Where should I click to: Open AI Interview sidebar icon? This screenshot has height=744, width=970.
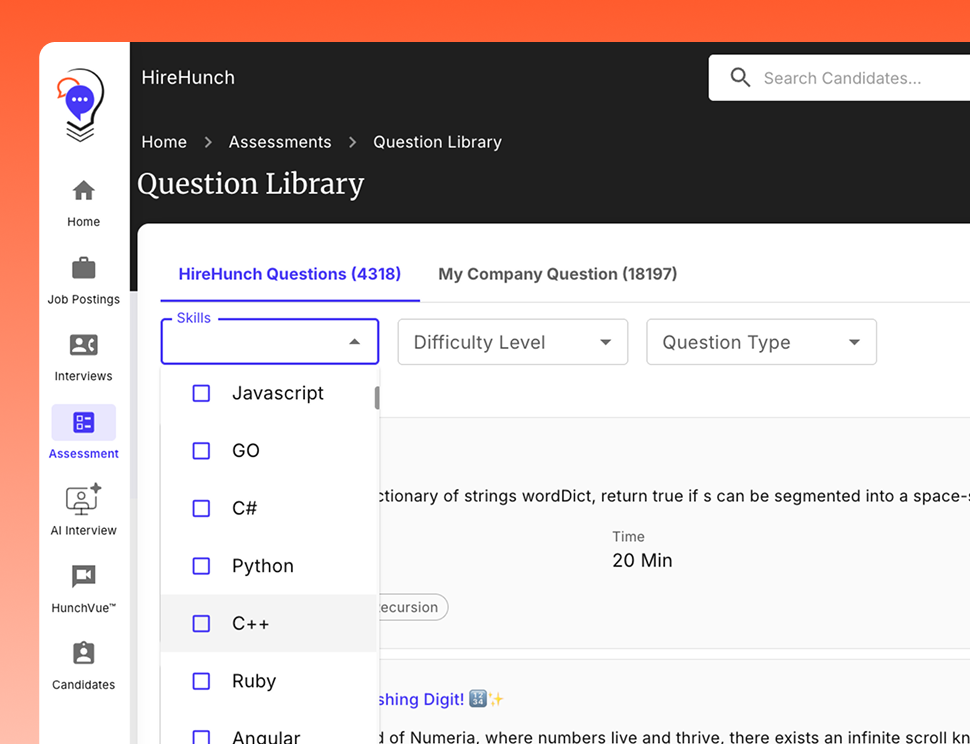tap(84, 499)
